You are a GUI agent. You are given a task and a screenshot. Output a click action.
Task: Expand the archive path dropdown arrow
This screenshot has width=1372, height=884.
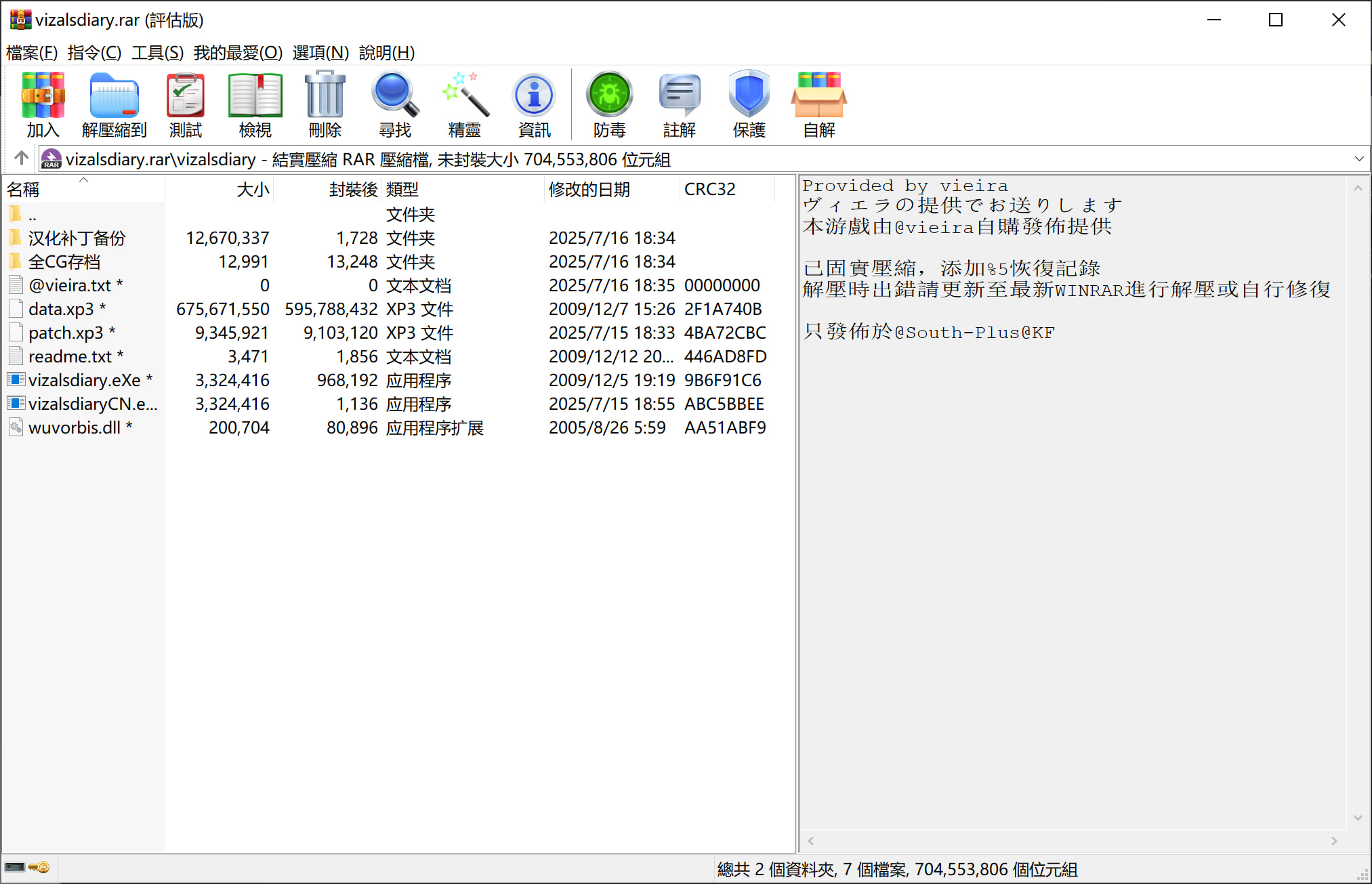(1358, 159)
